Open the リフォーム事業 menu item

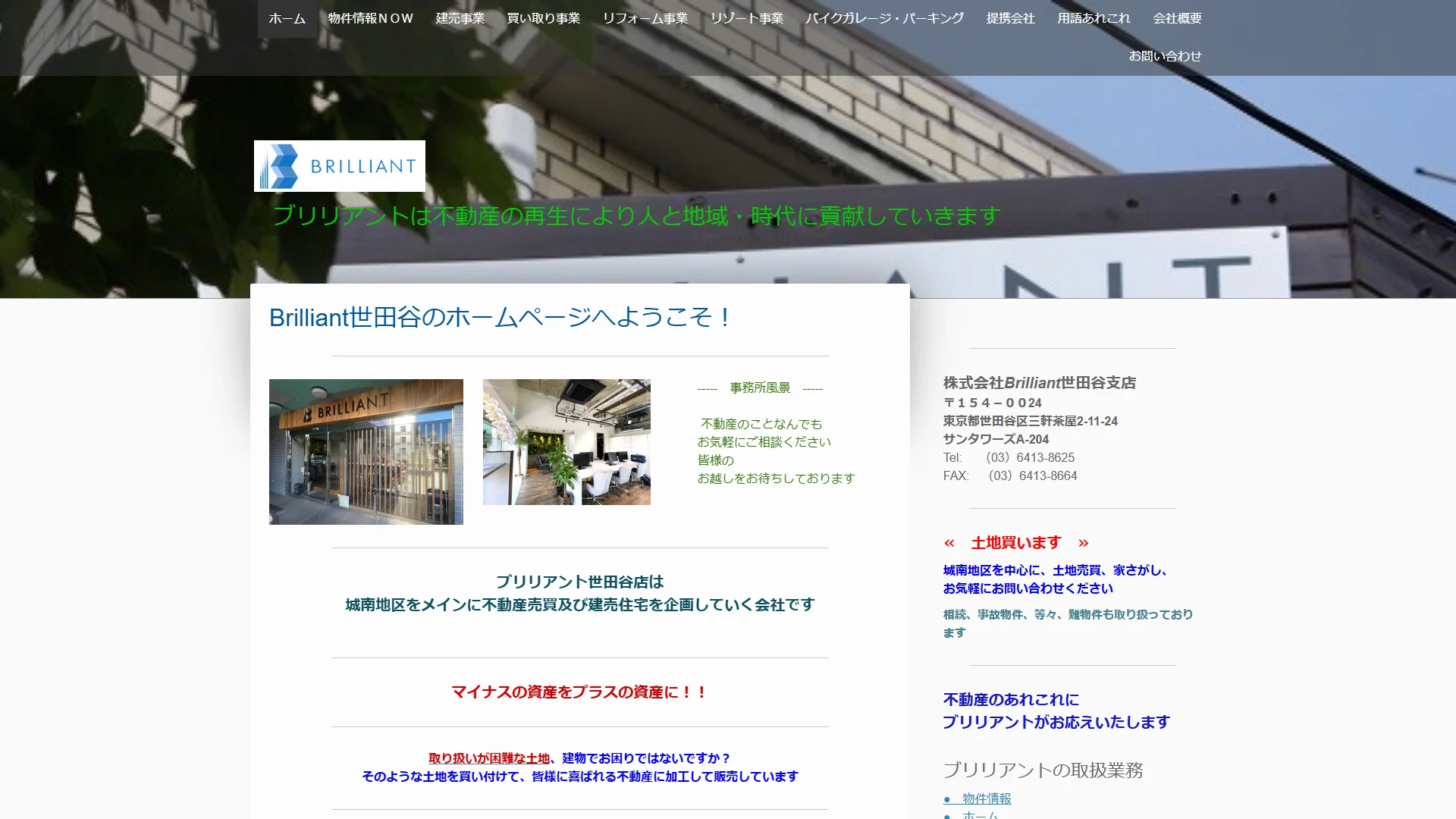[x=645, y=18]
